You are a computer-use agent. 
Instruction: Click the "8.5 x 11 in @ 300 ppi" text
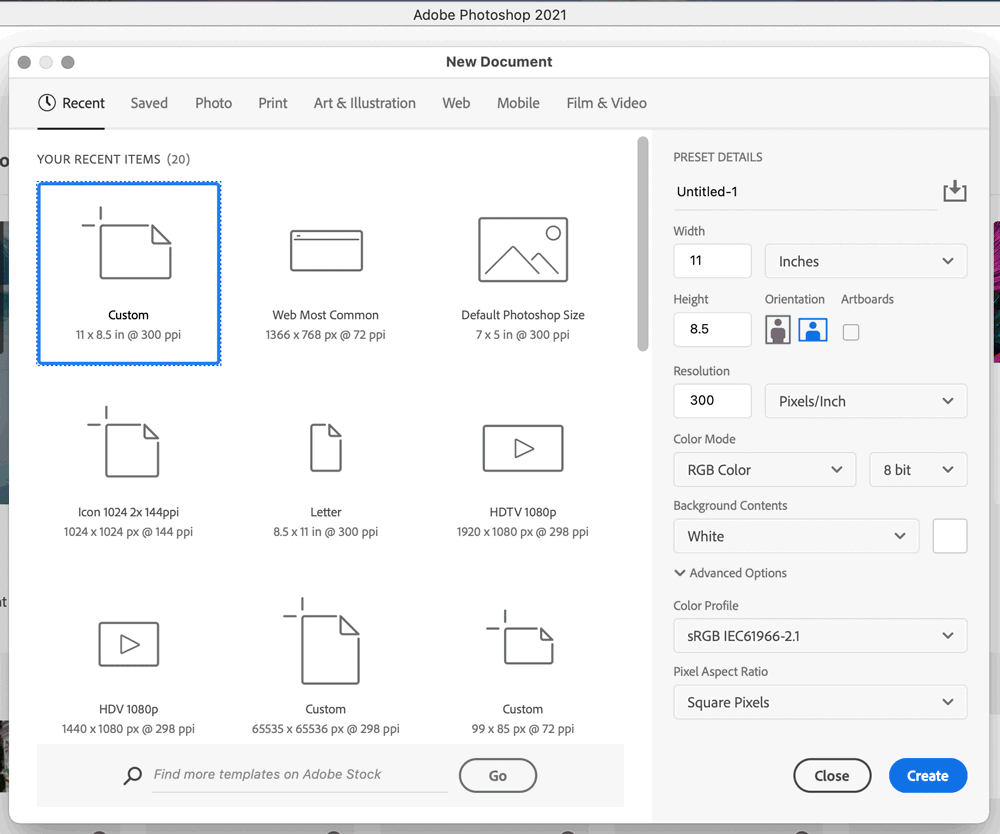tap(326, 532)
